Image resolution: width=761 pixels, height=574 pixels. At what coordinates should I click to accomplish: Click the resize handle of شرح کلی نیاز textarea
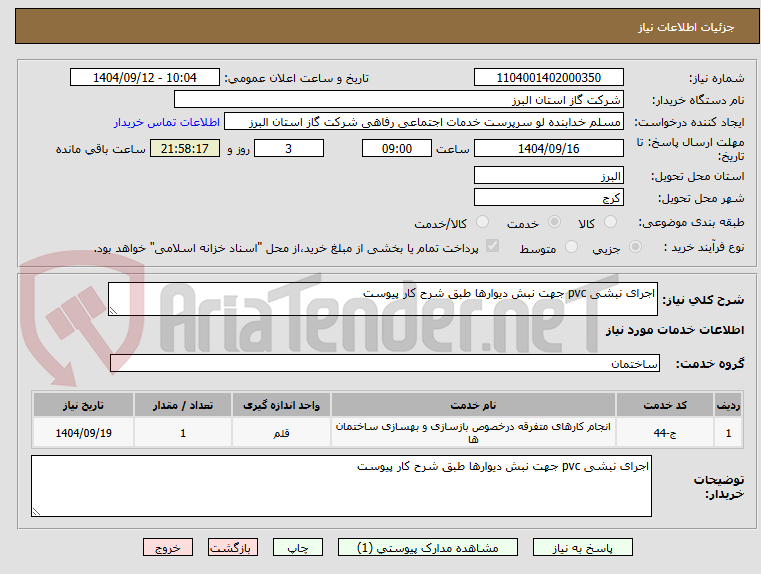113,311
